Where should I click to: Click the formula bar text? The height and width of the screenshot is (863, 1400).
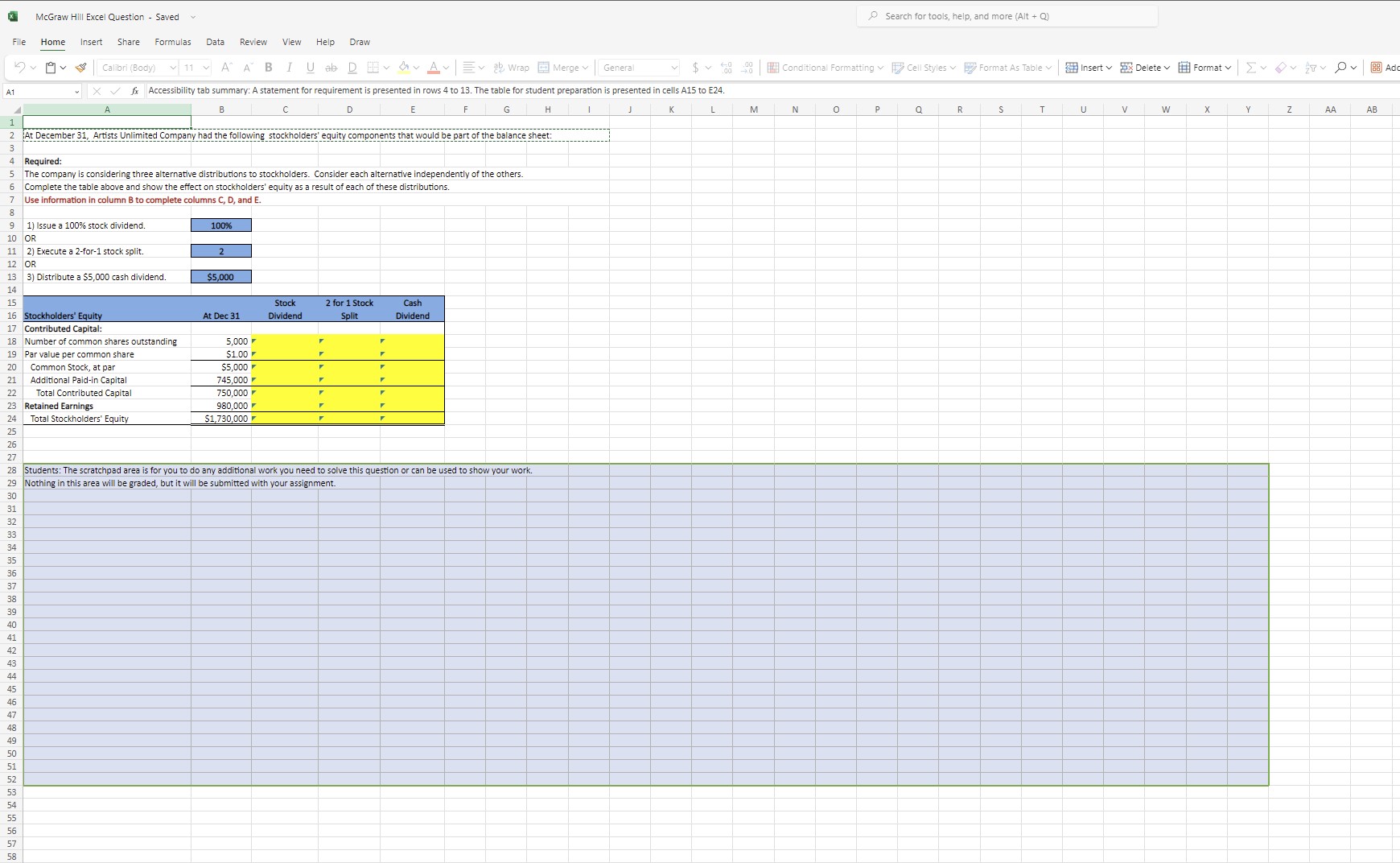click(436, 90)
